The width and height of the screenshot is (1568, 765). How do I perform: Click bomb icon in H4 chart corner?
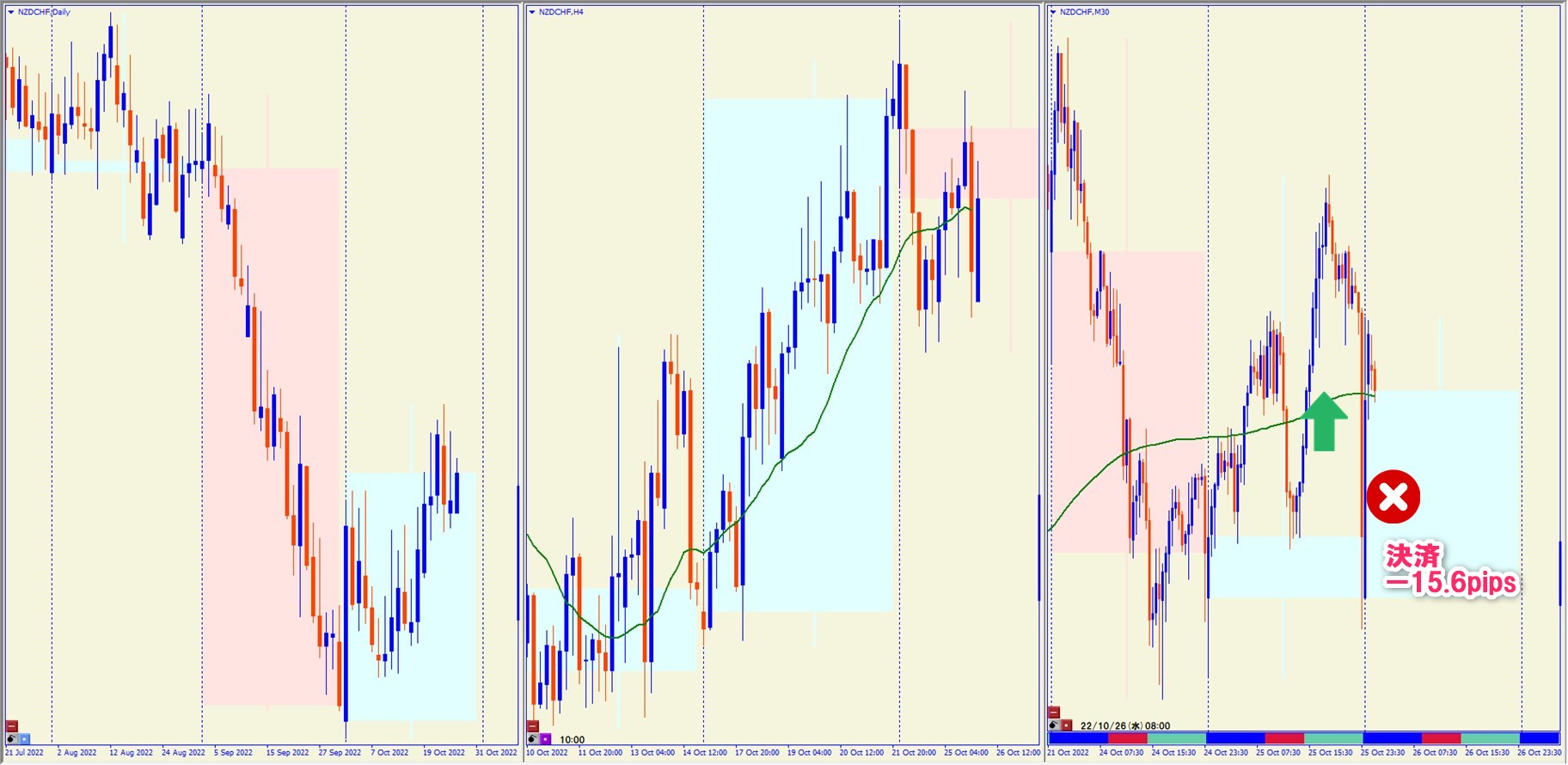533,739
